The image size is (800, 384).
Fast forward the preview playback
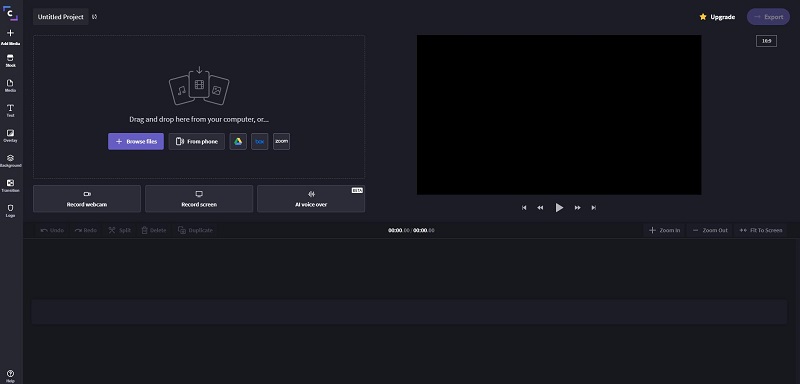[578, 208]
